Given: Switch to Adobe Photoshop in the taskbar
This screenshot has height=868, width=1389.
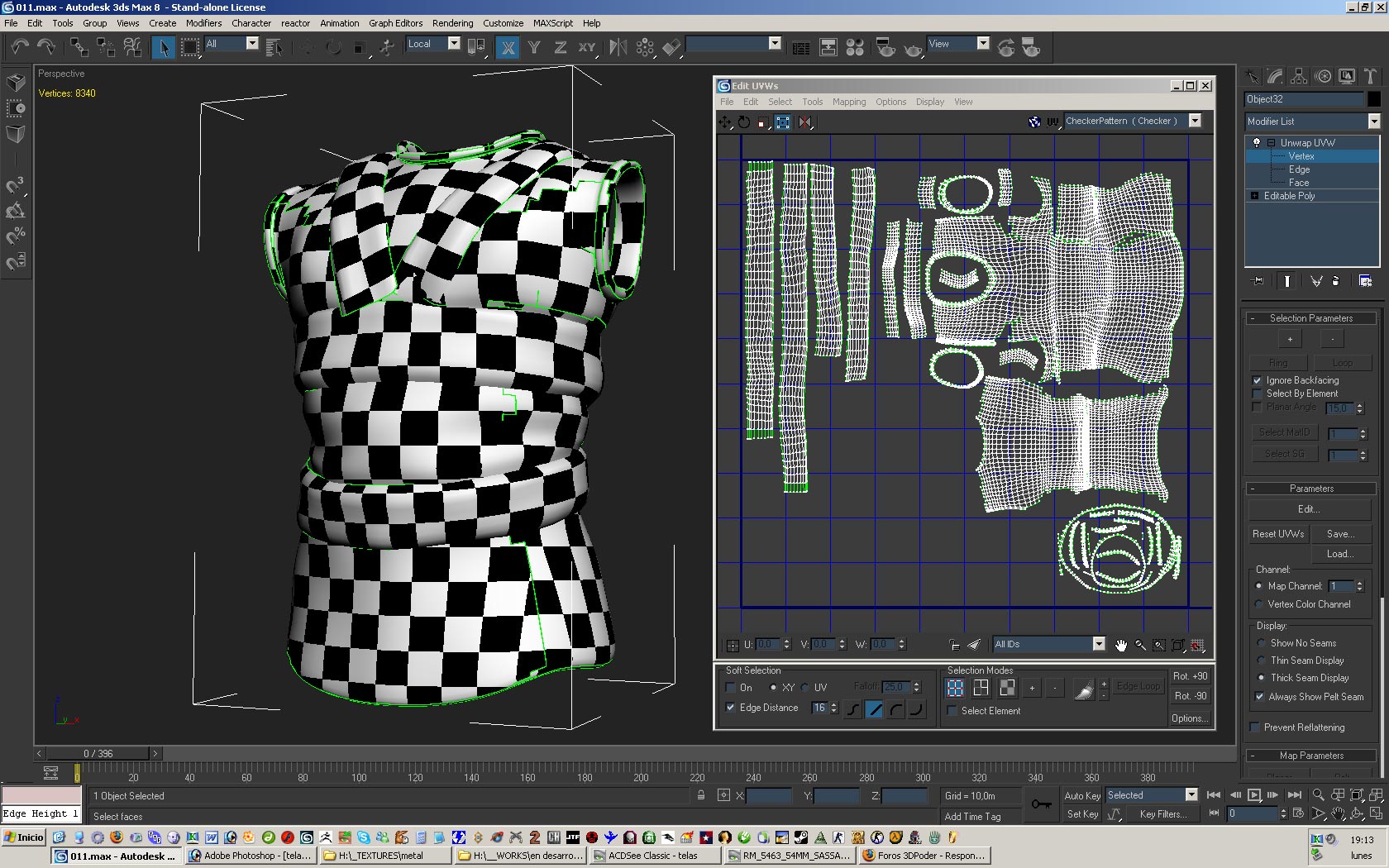Looking at the screenshot, I should [x=251, y=856].
